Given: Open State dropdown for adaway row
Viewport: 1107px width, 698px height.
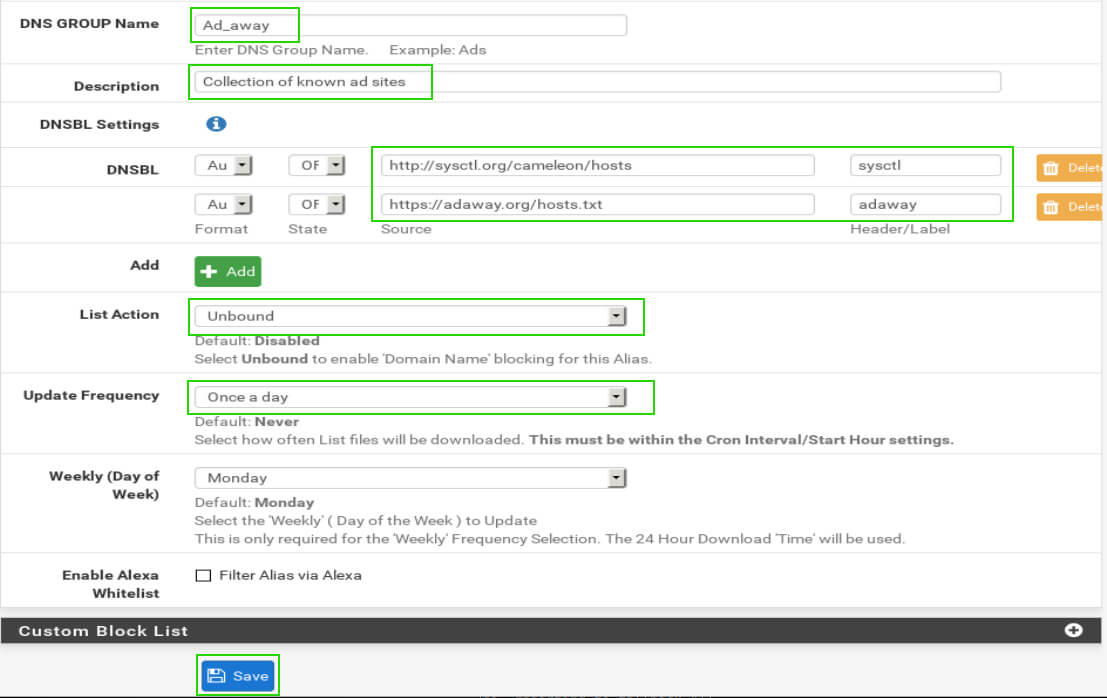Looking at the screenshot, I should tap(317, 205).
